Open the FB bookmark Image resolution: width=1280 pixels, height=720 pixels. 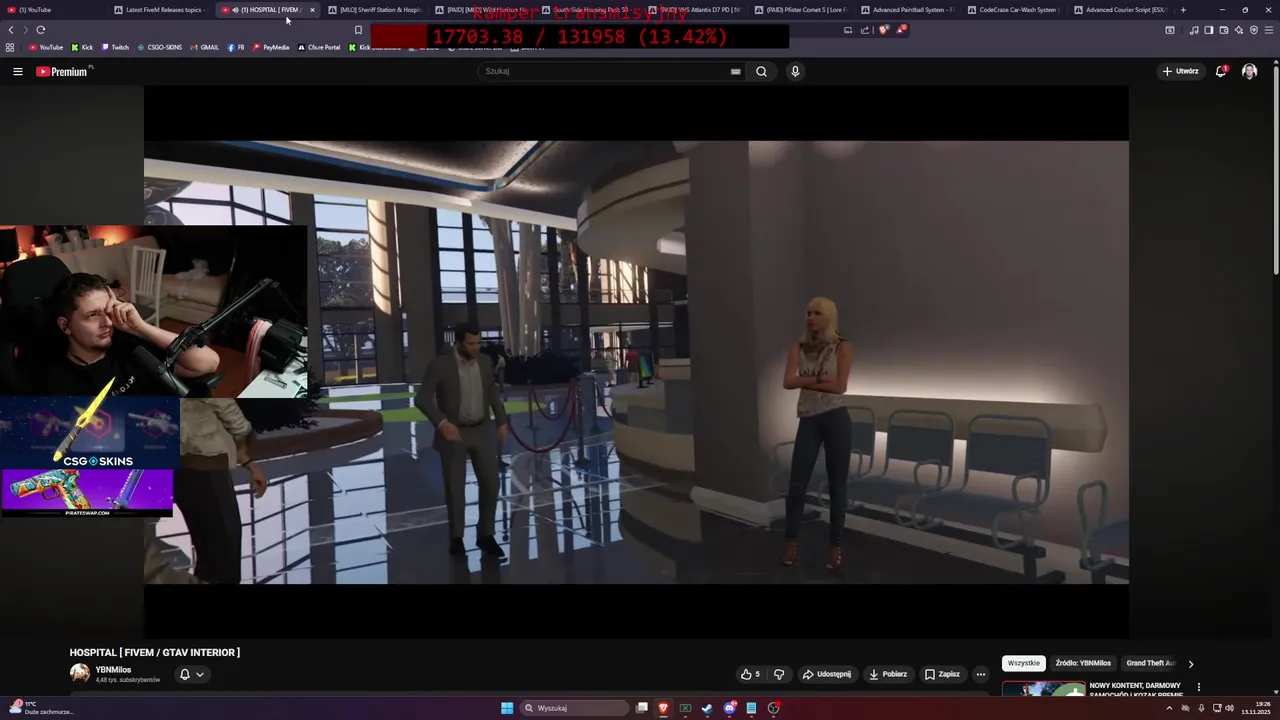pos(236,47)
